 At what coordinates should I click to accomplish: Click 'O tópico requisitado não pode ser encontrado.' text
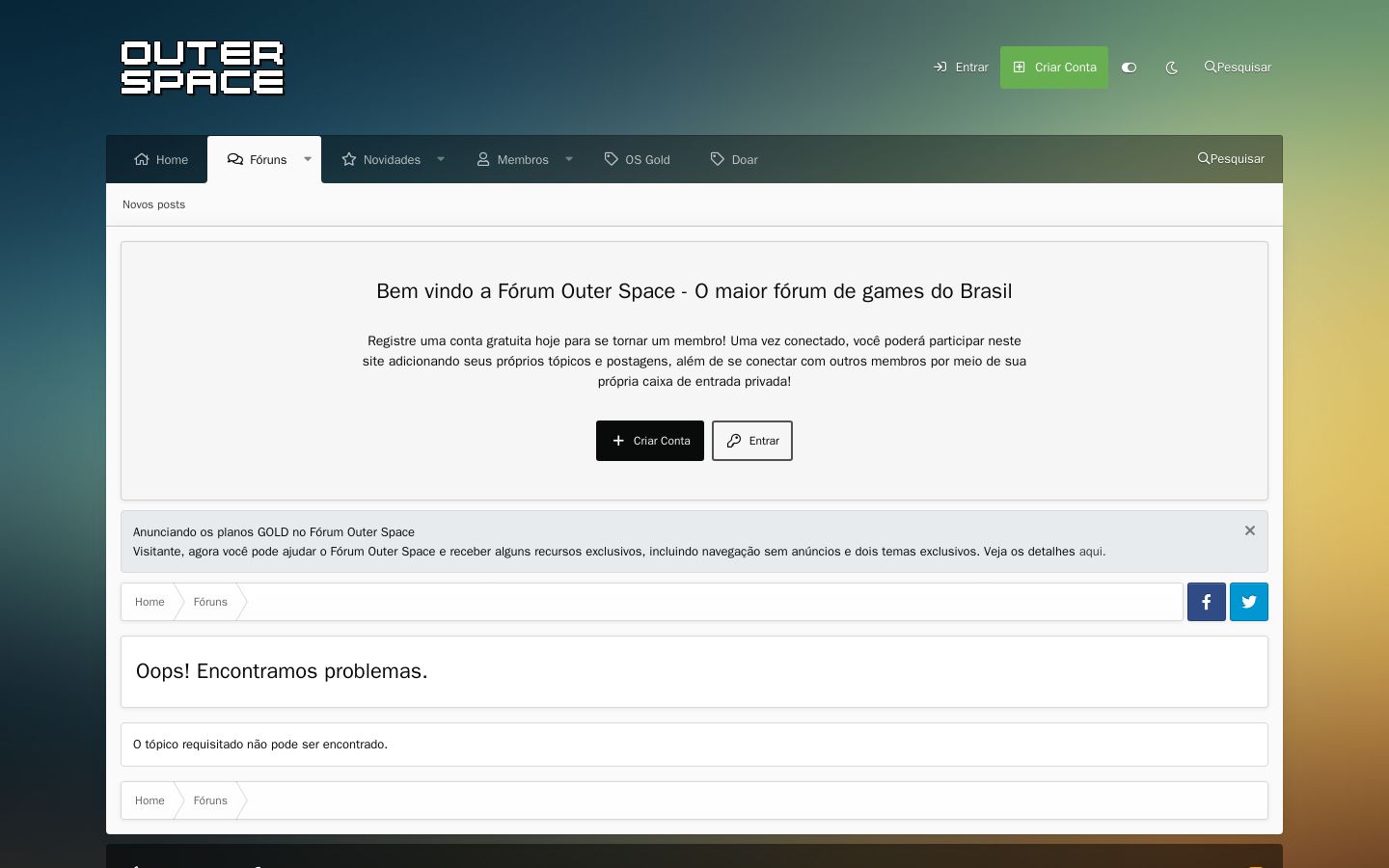coord(260,745)
